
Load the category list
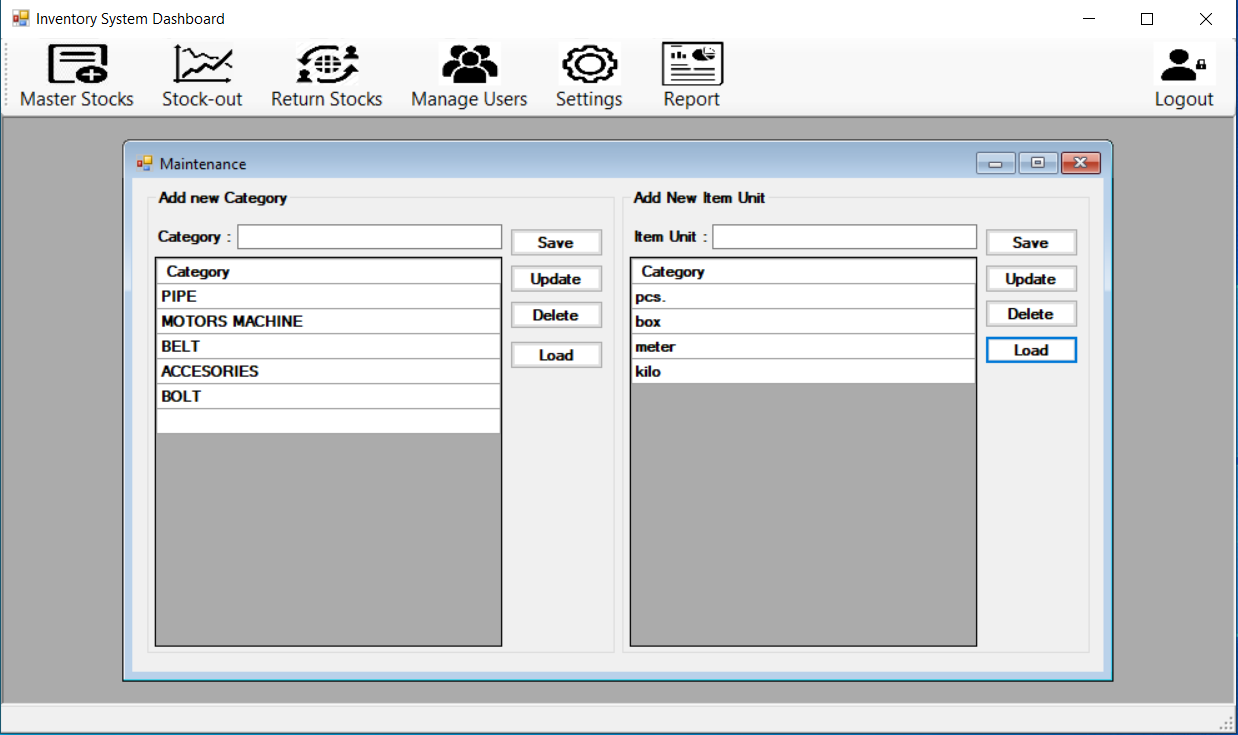point(556,355)
